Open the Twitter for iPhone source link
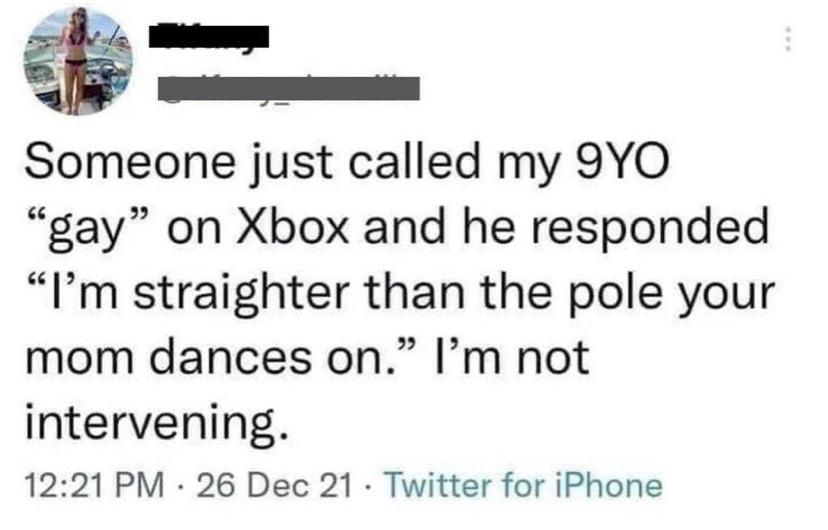 (x=524, y=485)
